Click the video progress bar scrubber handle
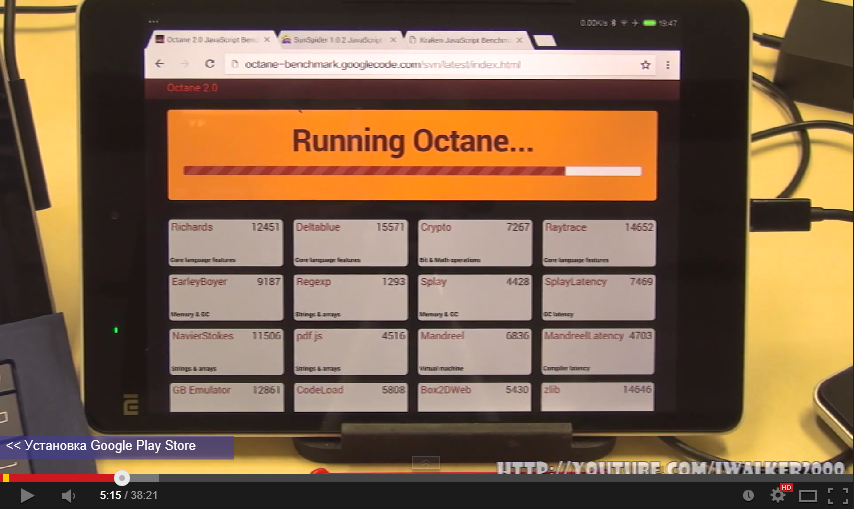The width and height of the screenshot is (854, 509). [122, 478]
